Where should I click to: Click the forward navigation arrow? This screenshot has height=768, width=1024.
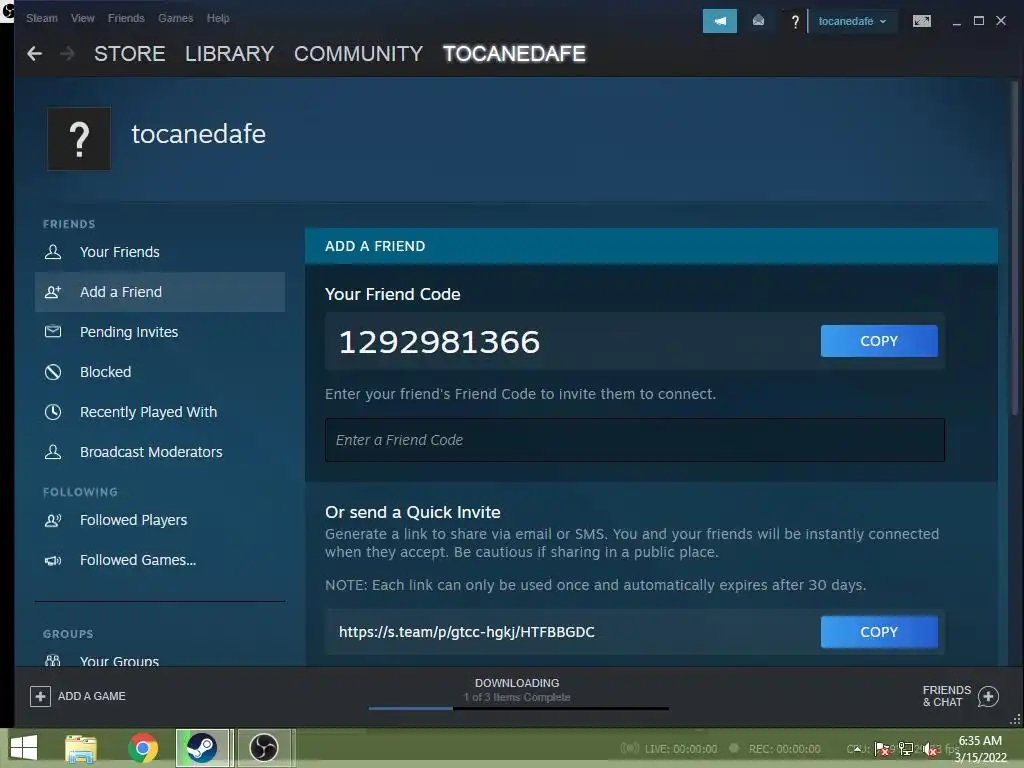[67, 54]
